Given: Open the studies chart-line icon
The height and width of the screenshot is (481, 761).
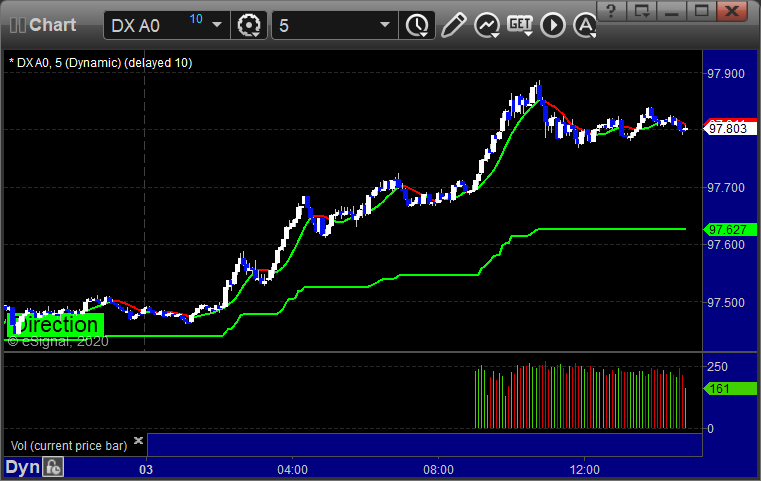Looking at the screenshot, I should click(x=487, y=25).
